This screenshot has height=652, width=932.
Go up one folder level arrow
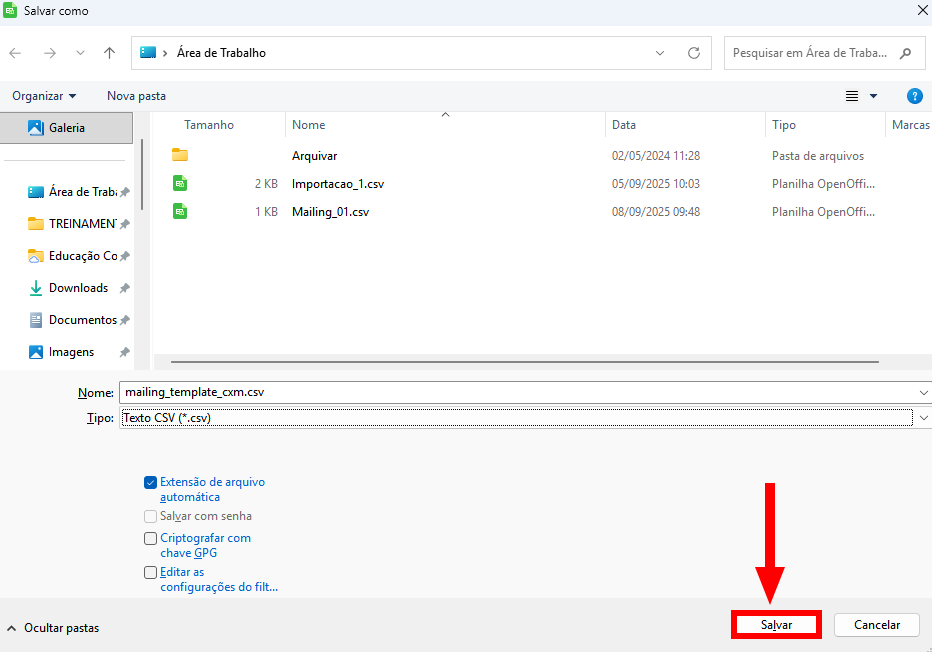[110, 53]
